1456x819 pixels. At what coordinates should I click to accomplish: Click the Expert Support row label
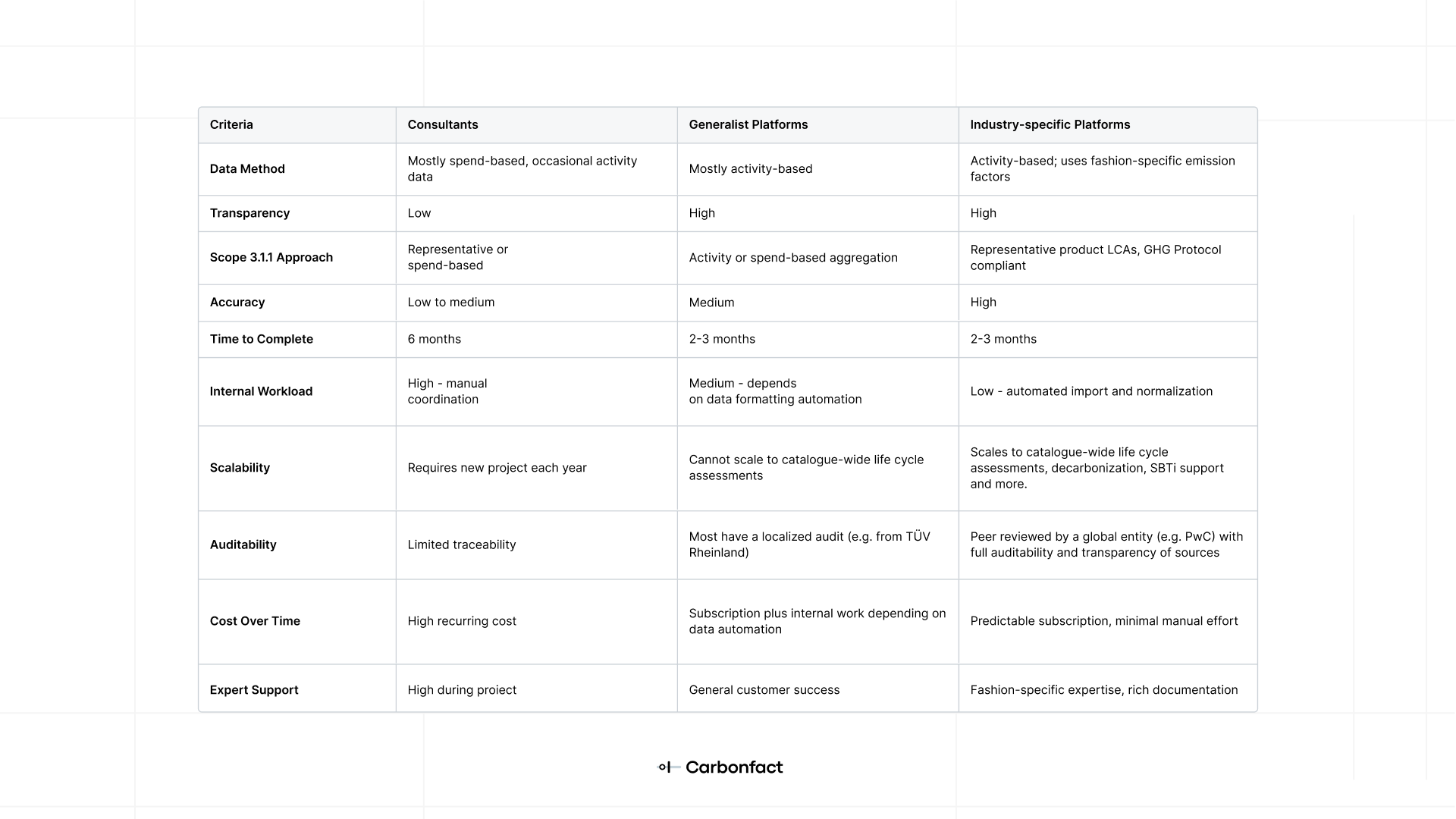(x=254, y=690)
